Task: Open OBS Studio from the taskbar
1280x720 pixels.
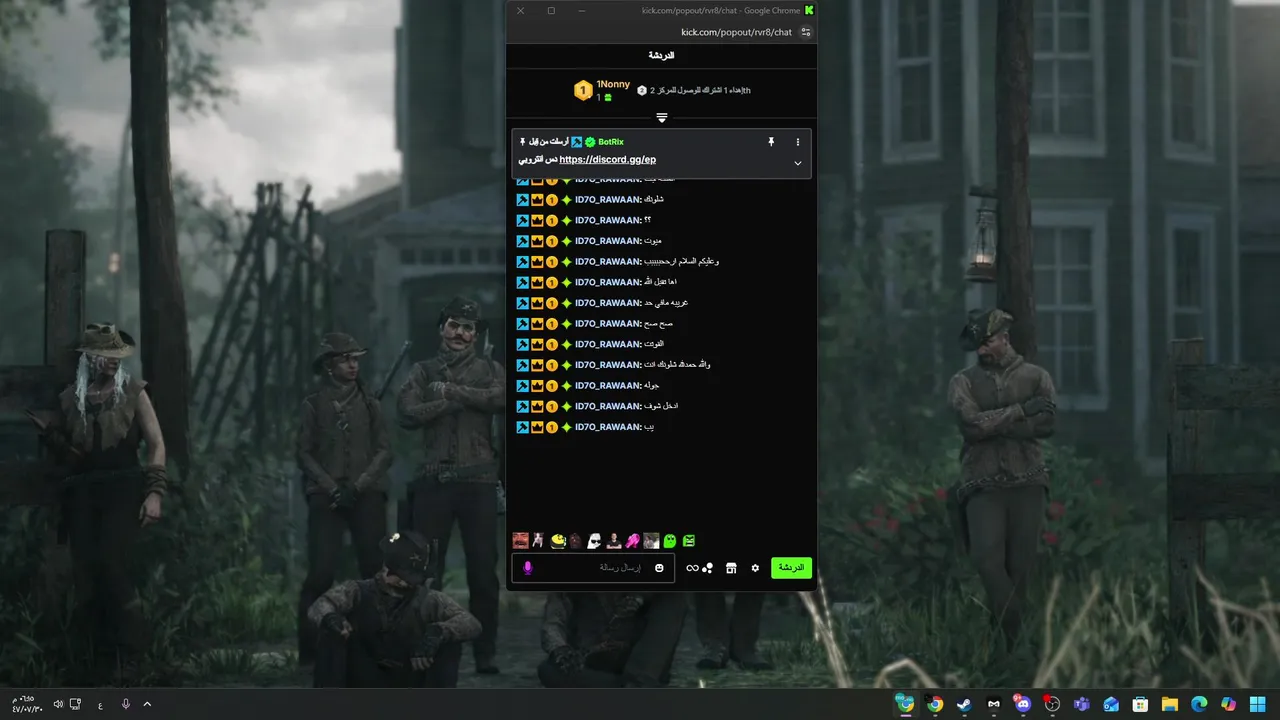Action: tap(1052, 704)
